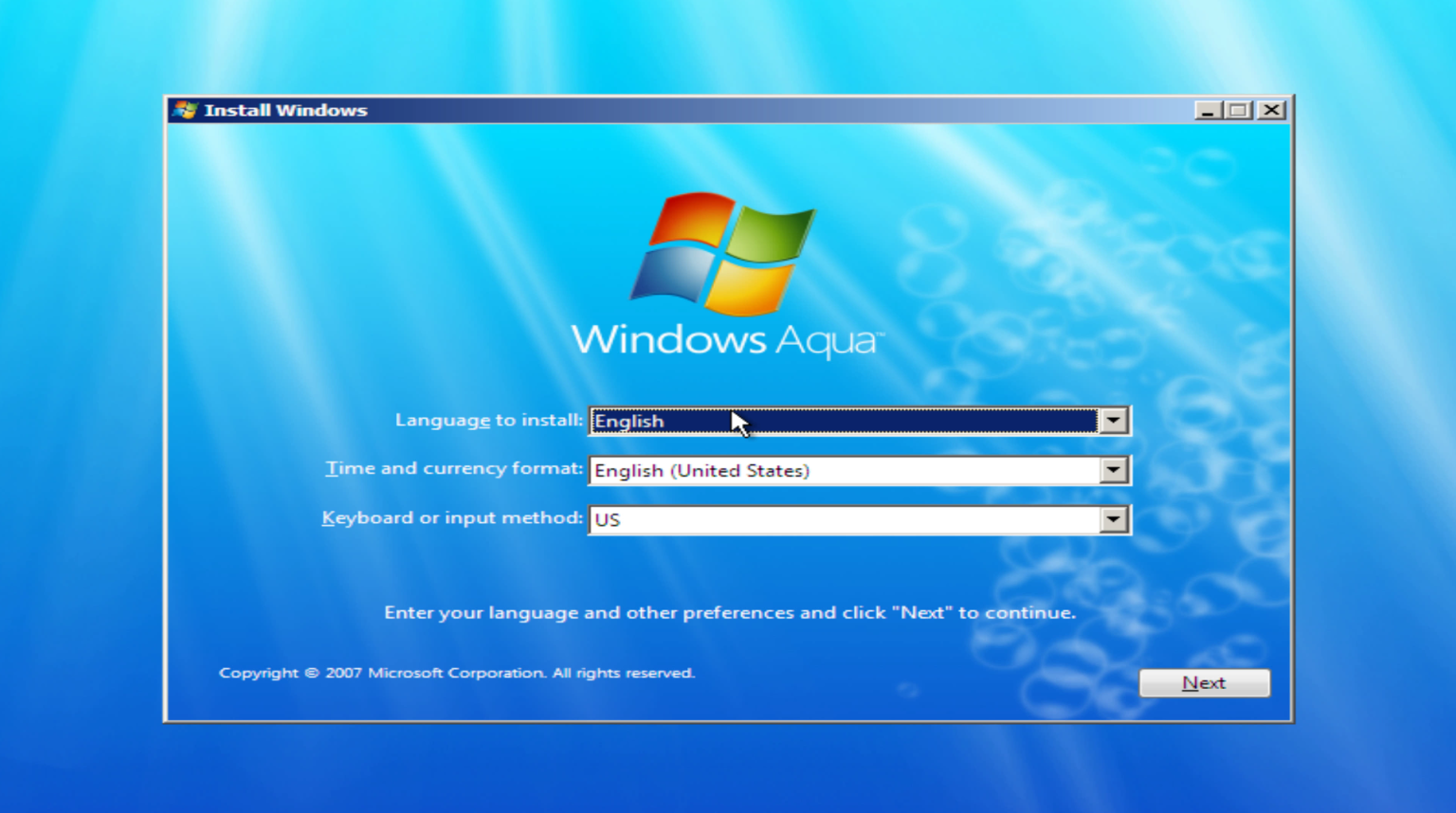
Task: Click the Language to install label
Action: click(x=488, y=420)
